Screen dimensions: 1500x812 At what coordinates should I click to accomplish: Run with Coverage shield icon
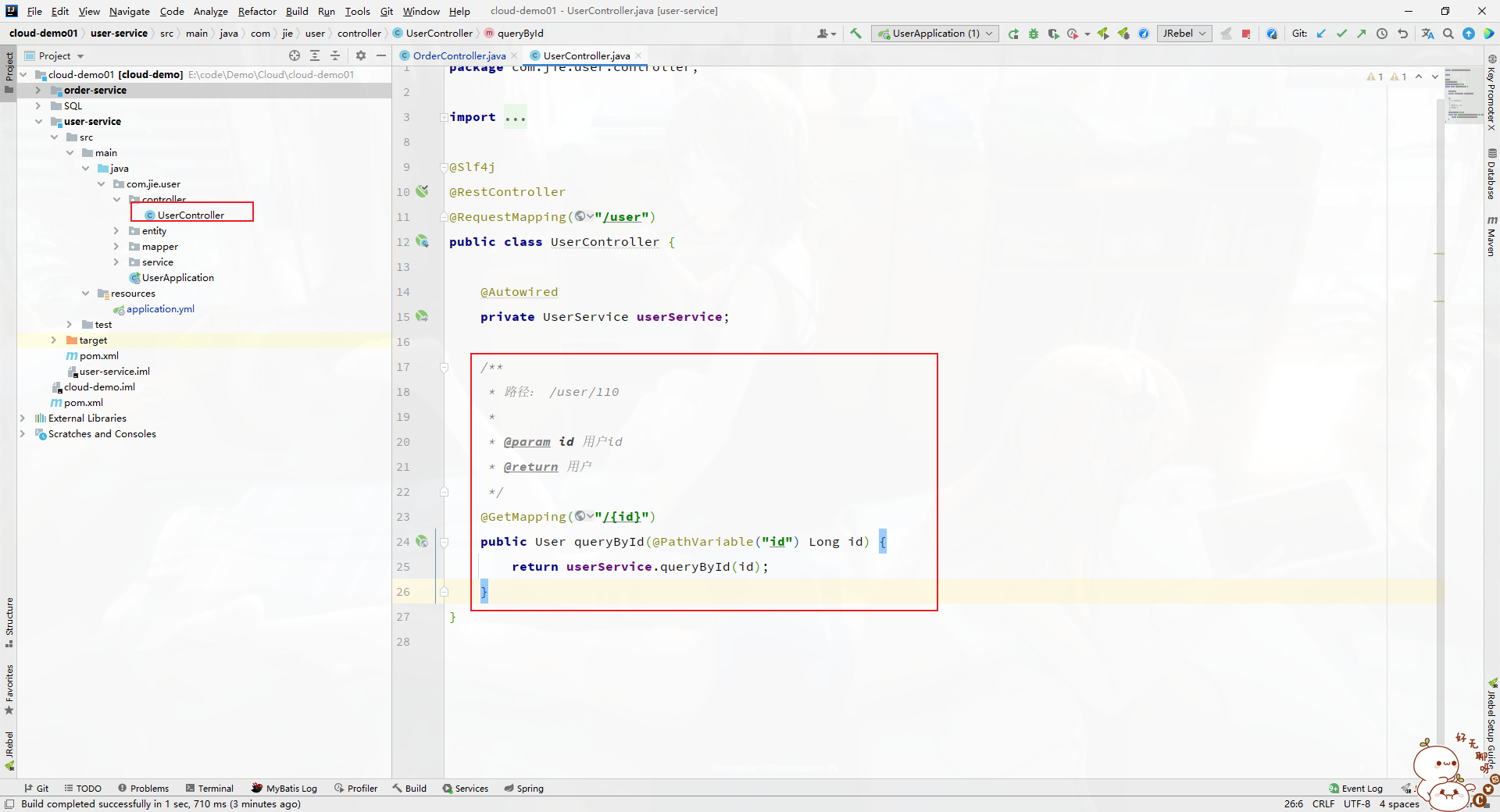(1053, 34)
